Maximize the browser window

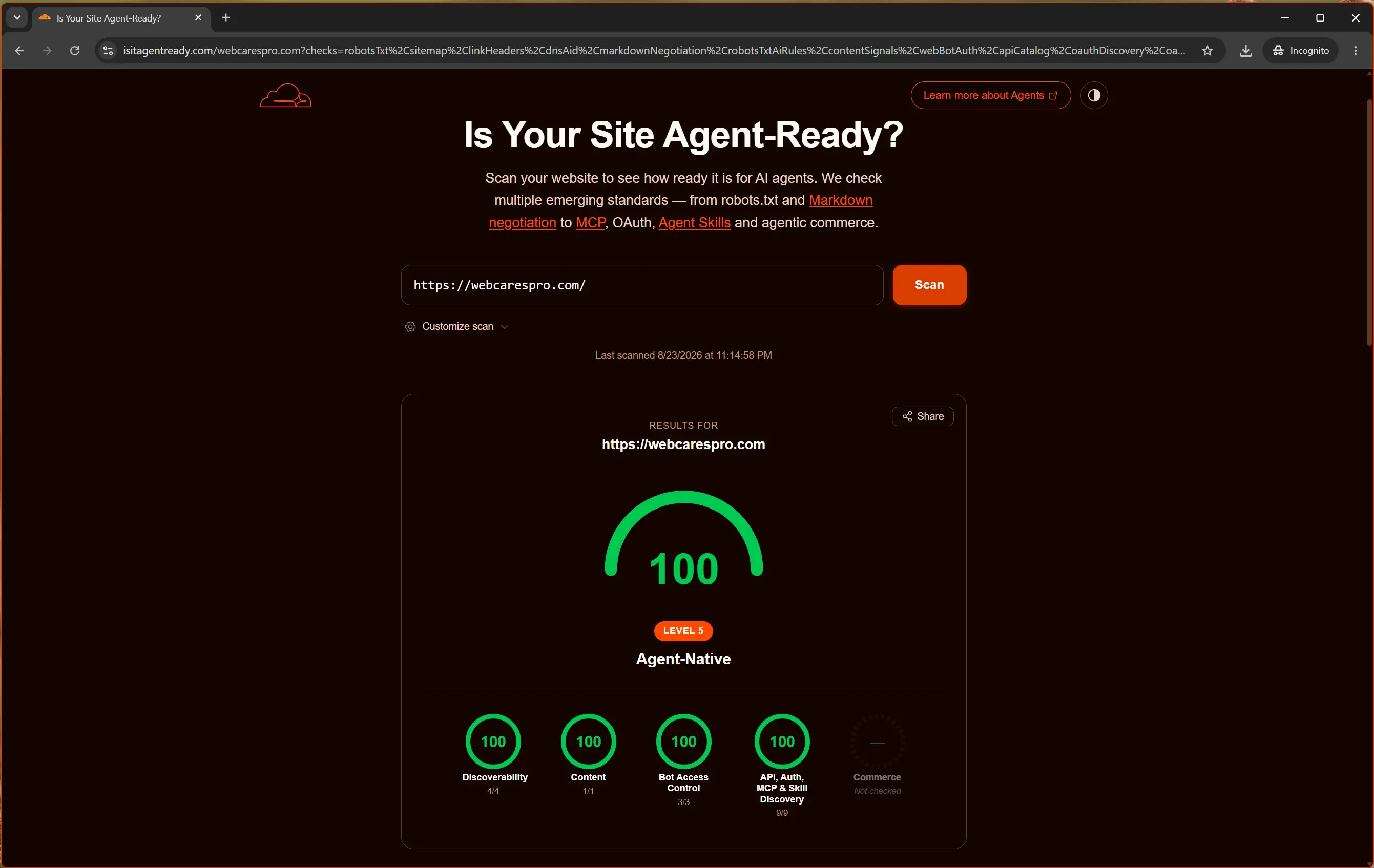pos(1320,18)
